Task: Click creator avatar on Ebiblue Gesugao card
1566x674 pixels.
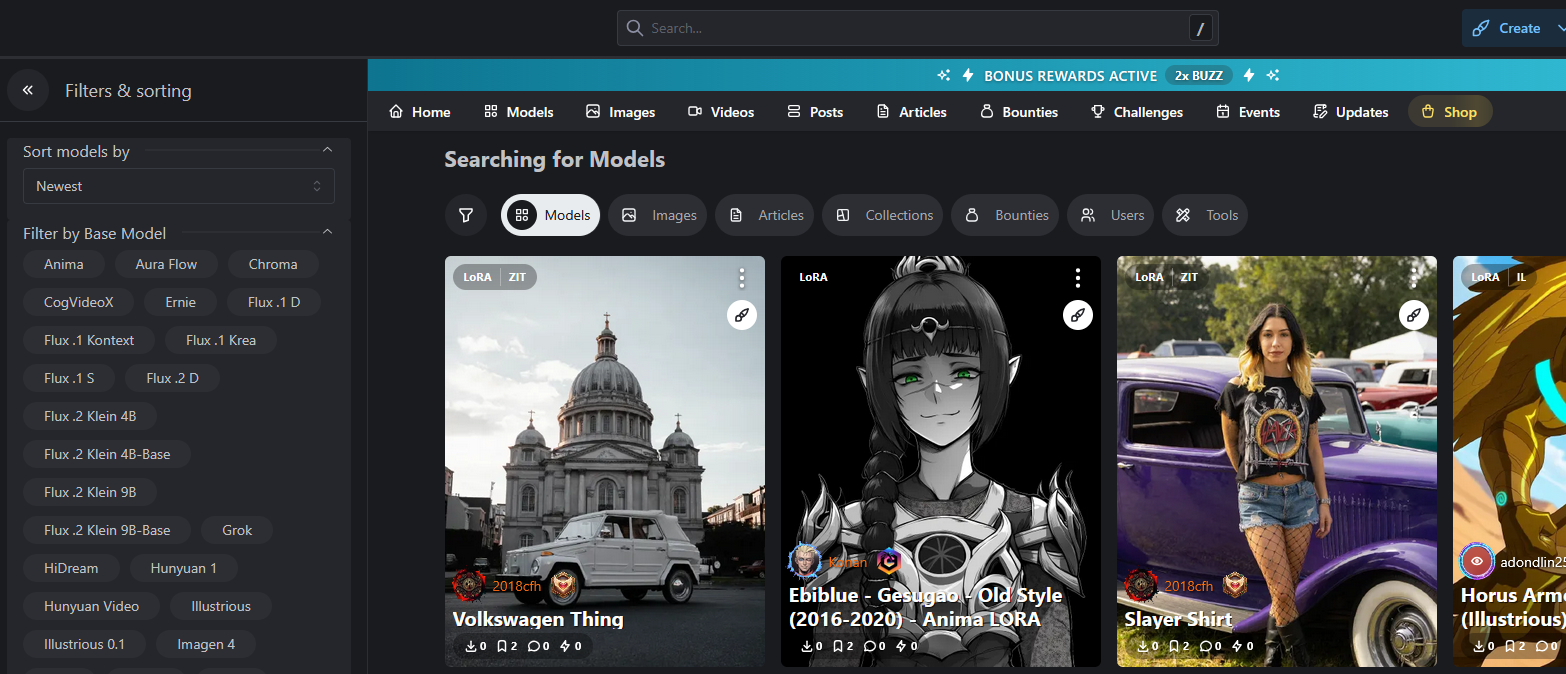Action: coord(805,561)
